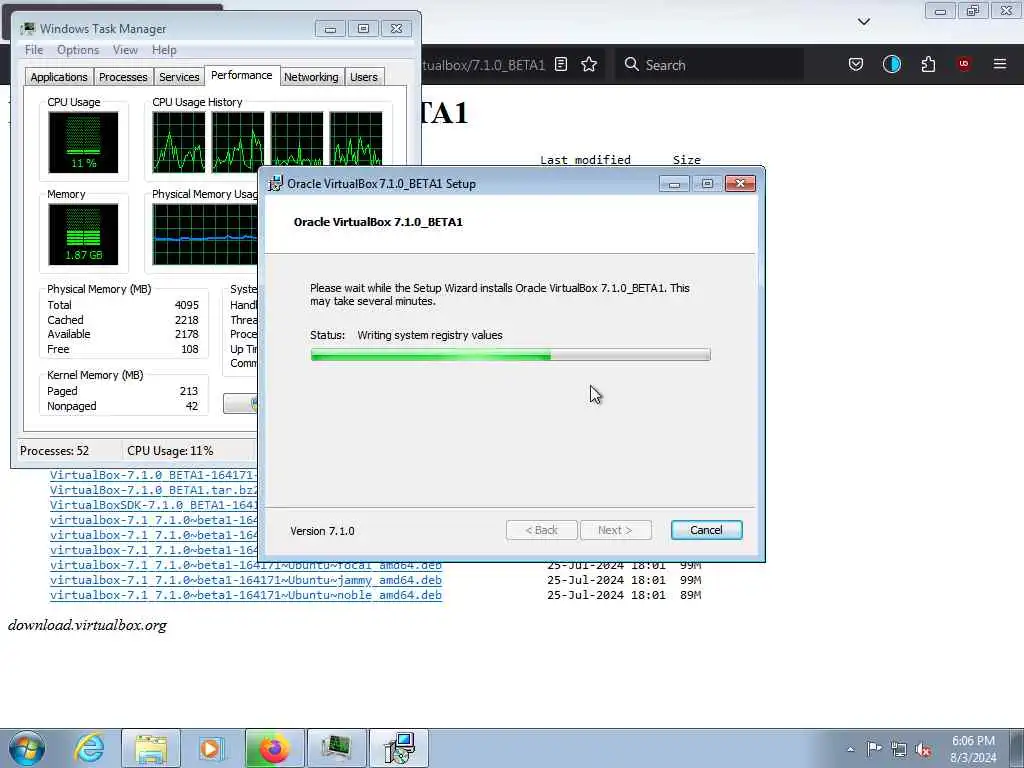Click the Available value 2178
This screenshot has width=1024, height=768.
click(x=187, y=334)
